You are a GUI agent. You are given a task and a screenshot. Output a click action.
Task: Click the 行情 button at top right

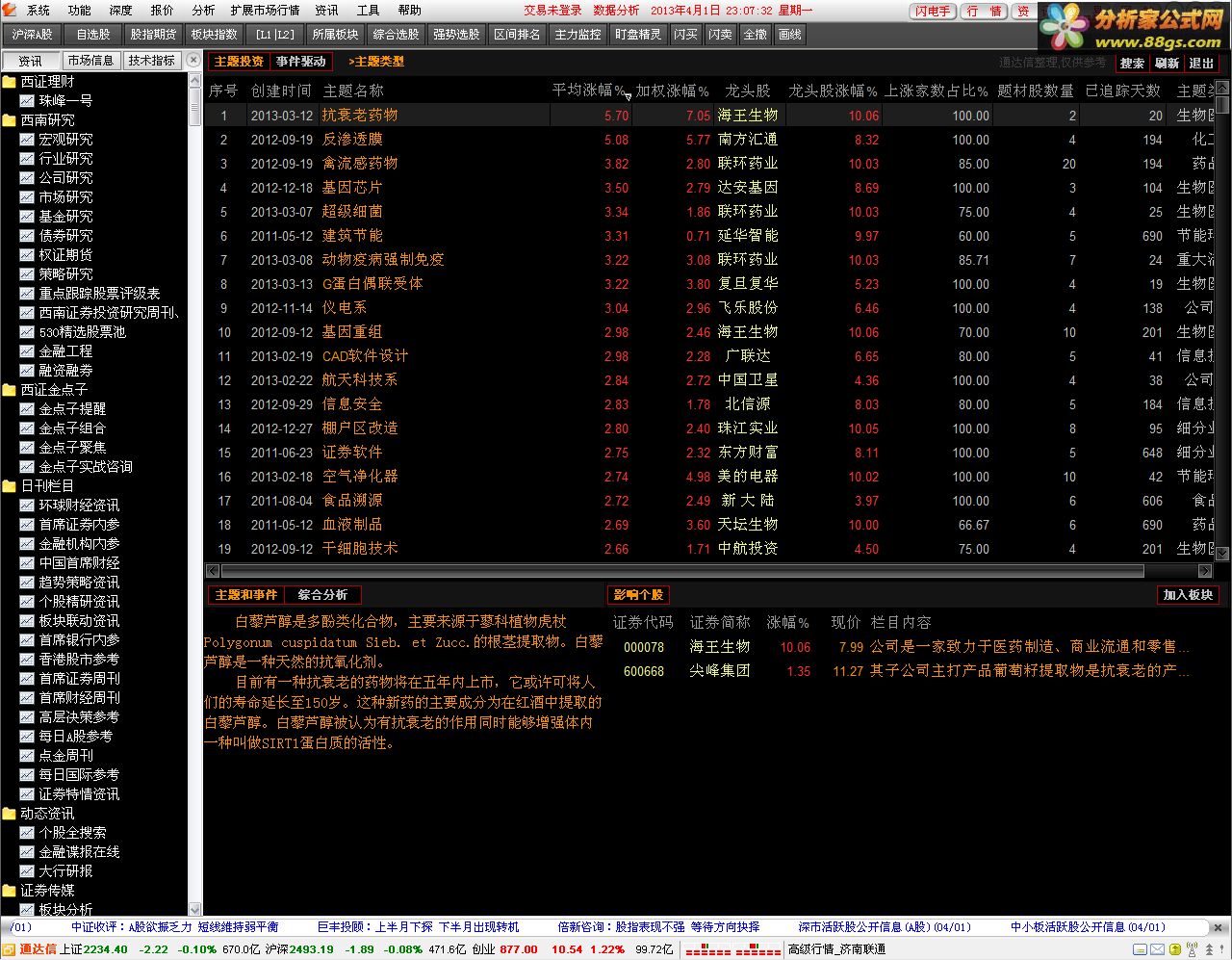click(x=985, y=11)
